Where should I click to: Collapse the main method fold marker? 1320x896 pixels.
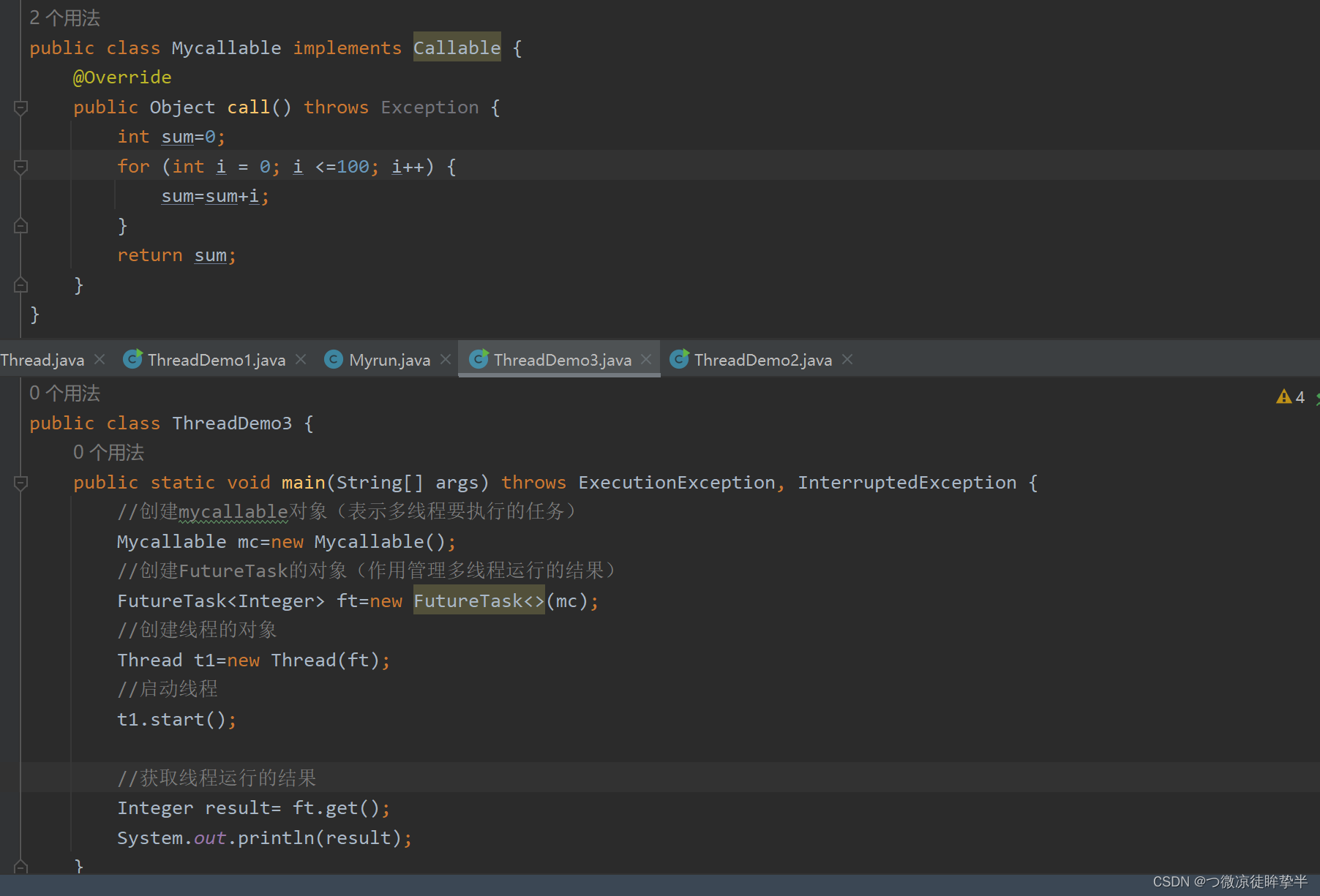coord(20,483)
